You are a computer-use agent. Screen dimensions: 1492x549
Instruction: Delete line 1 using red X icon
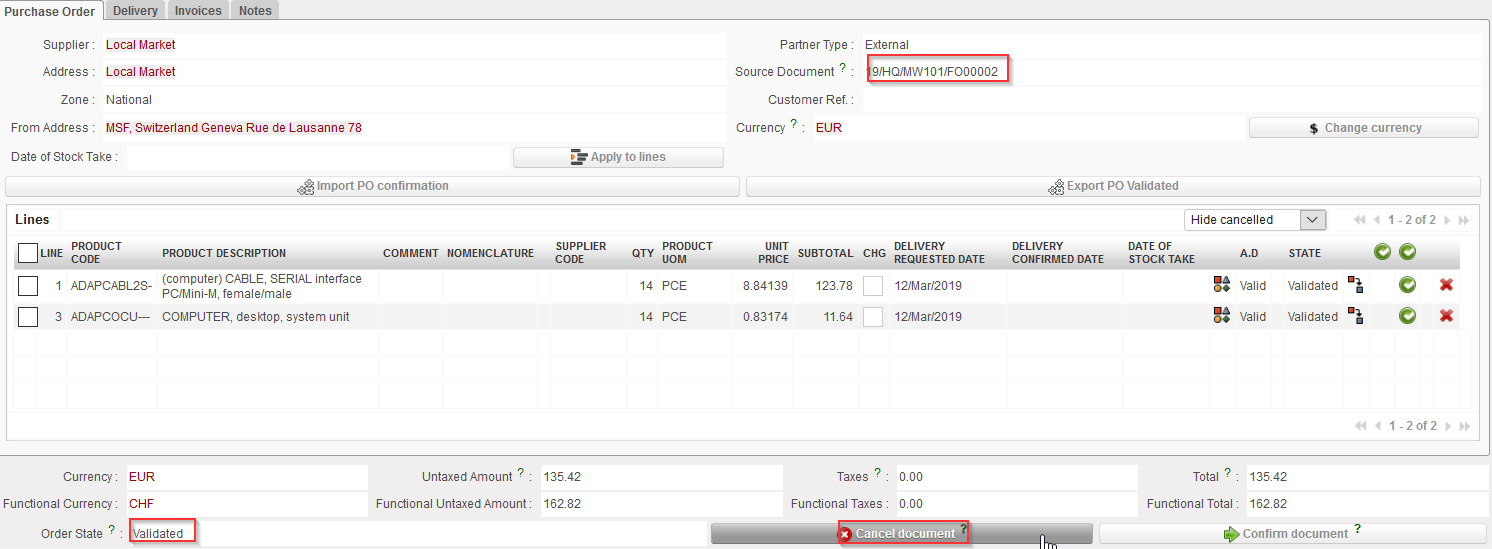[x=1446, y=286]
